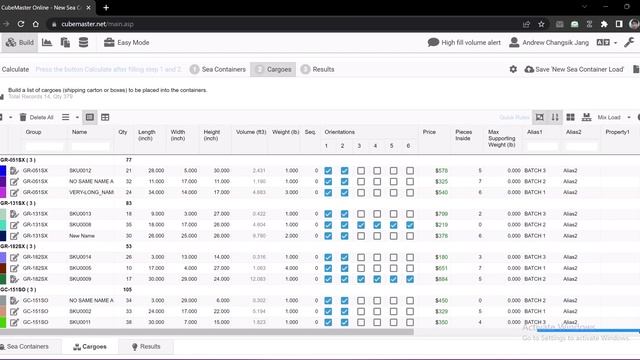Viewport: 640px width, 360px height.
Task: Collapse the GR-051SX ( 3 ) group
Action: coord(18,160)
